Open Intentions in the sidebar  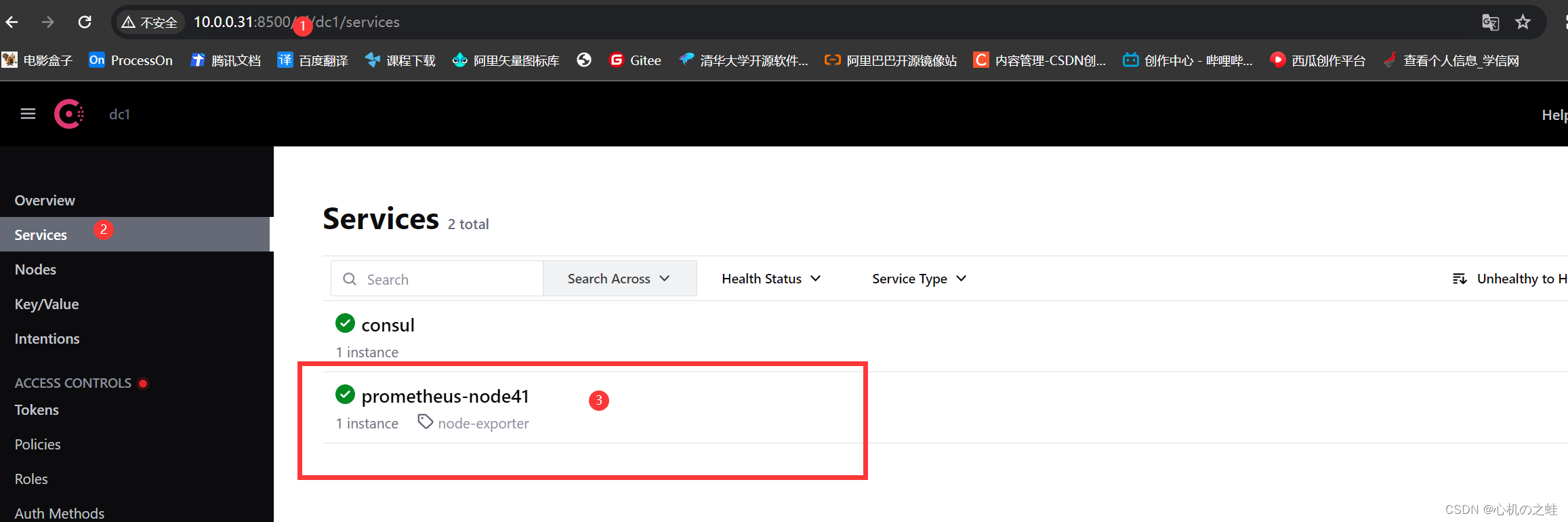[x=47, y=339]
